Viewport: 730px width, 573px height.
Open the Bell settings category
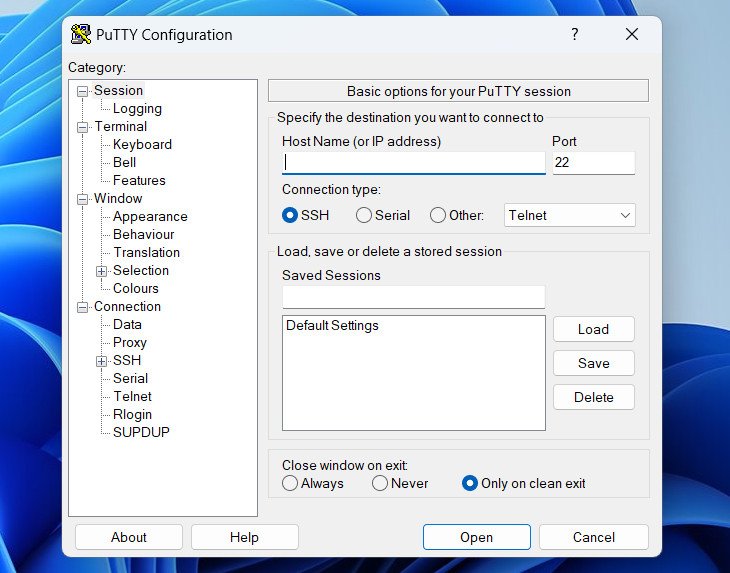click(124, 162)
